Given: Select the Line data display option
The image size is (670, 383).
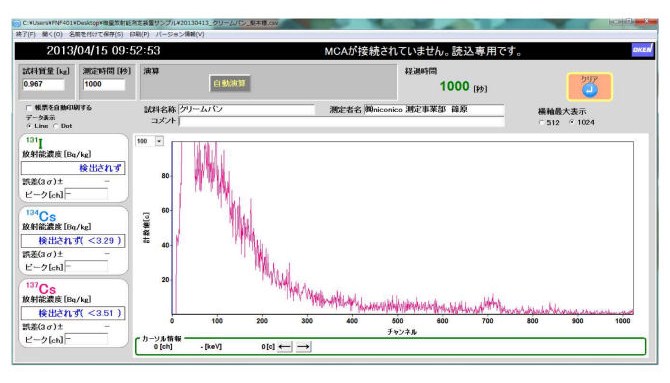Looking at the screenshot, I should [x=29, y=126].
